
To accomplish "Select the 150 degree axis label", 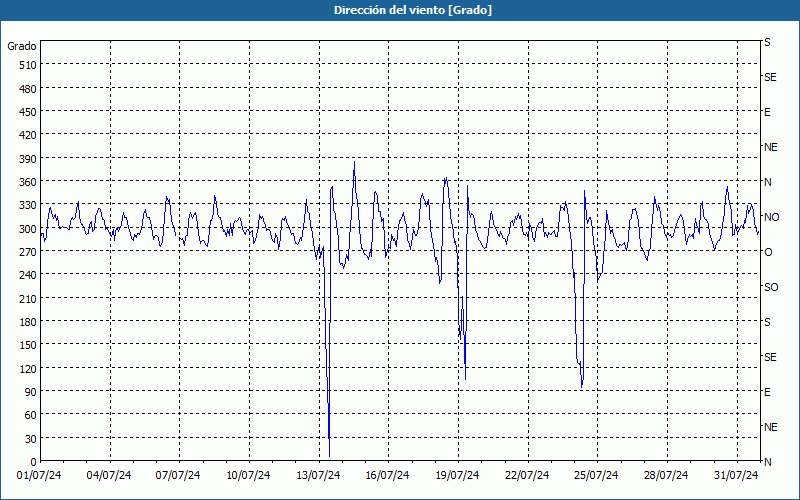I will (28, 345).
